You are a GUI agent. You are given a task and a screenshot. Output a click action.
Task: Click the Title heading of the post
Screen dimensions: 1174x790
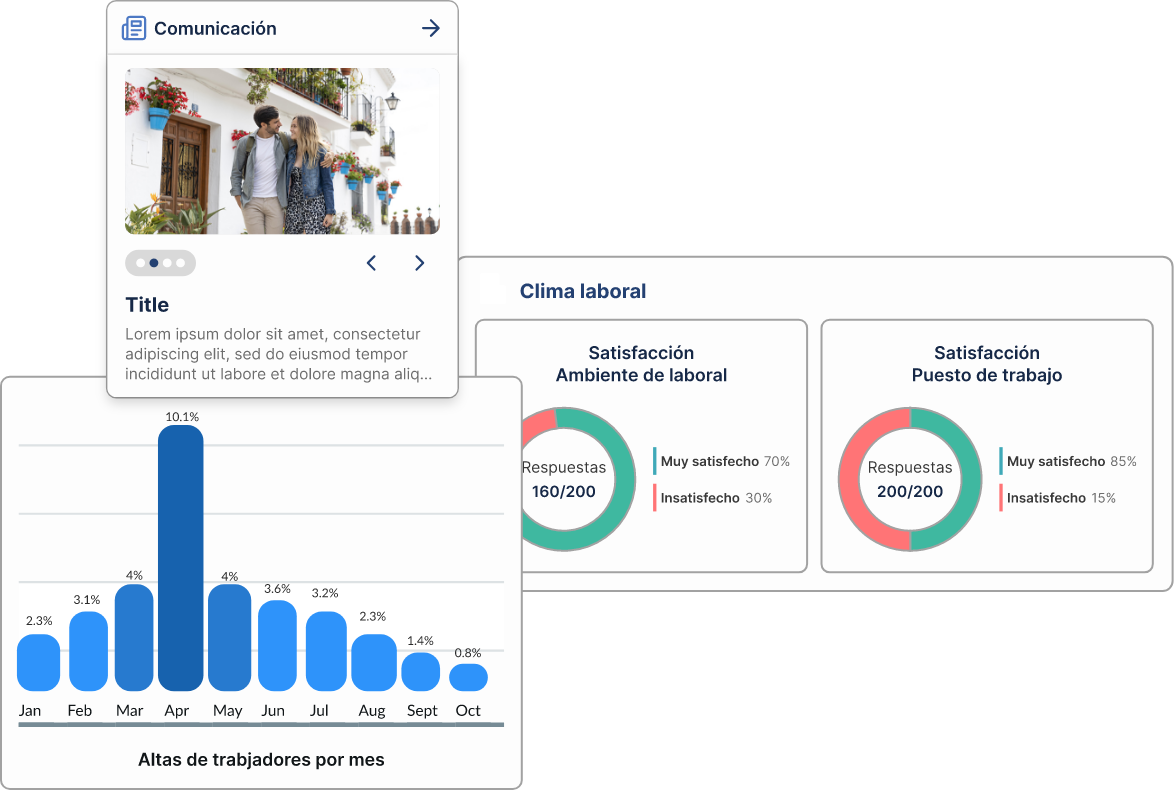(x=147, y=305)
